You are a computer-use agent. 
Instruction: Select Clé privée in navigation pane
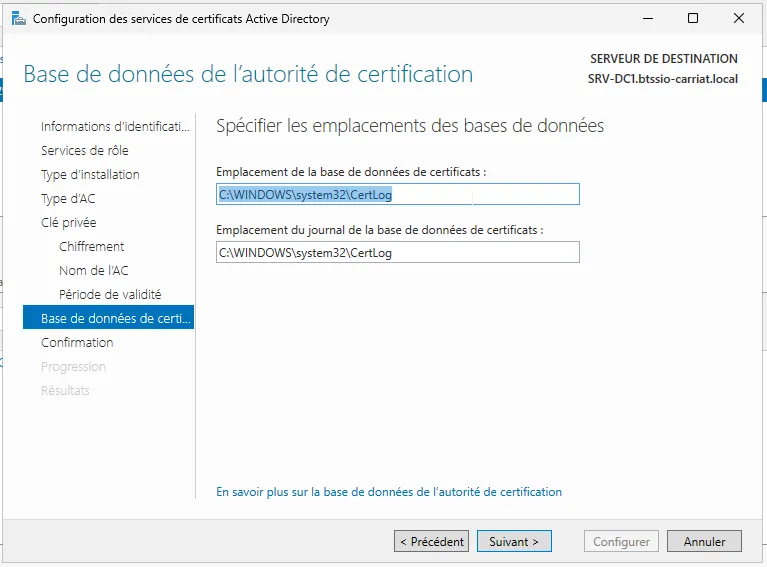68,223
